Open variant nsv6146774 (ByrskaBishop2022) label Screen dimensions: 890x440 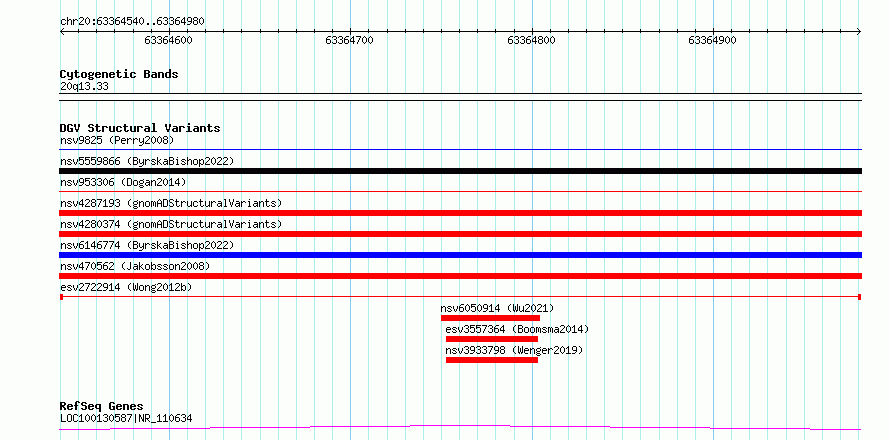(147, 245)
